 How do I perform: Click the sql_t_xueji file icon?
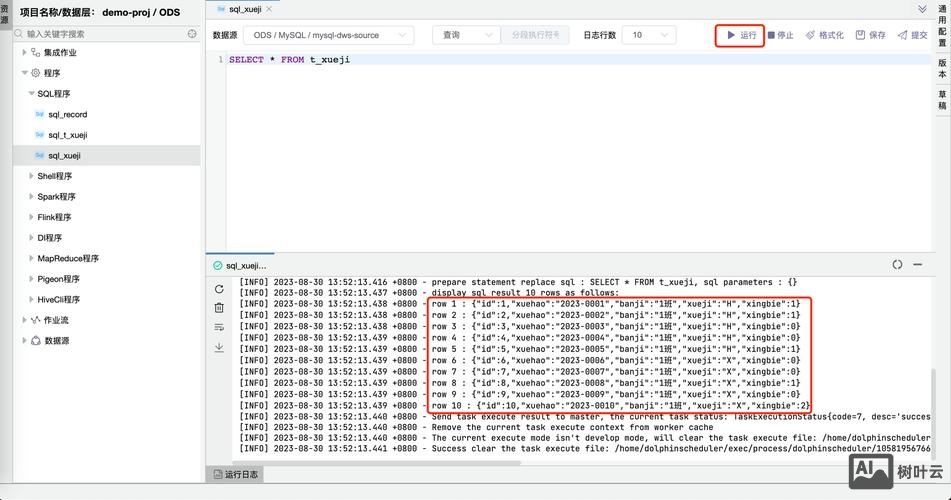pos(39,135)
